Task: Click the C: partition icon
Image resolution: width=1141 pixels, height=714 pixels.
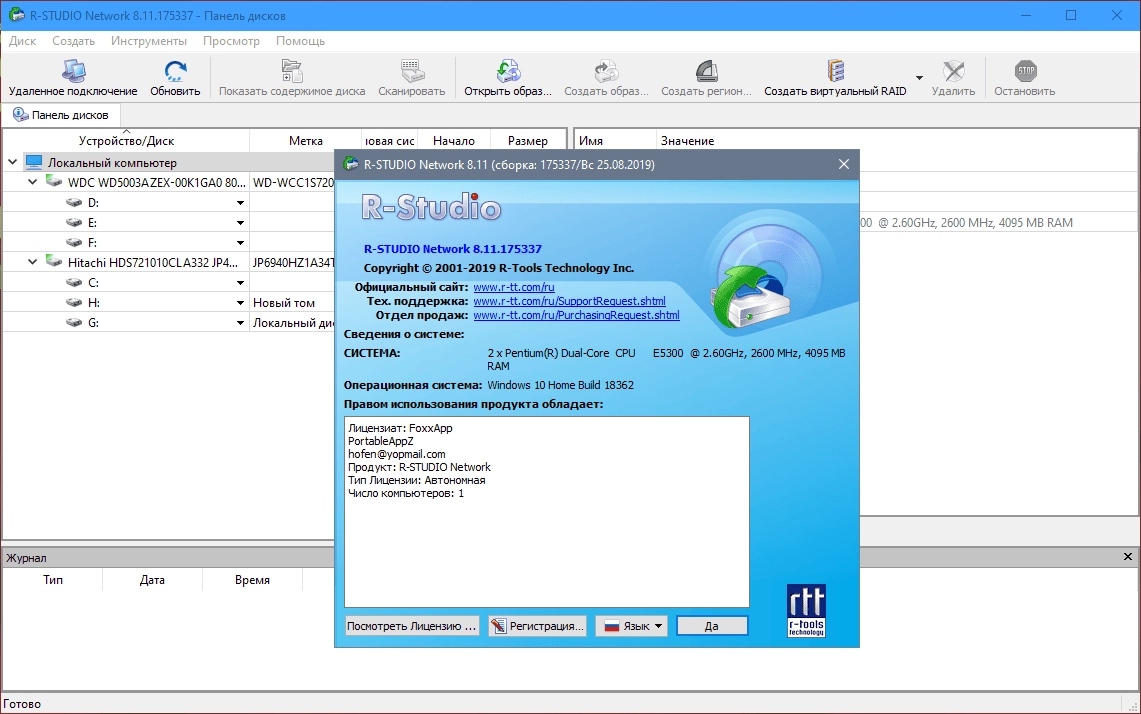Action: (73, 282)
